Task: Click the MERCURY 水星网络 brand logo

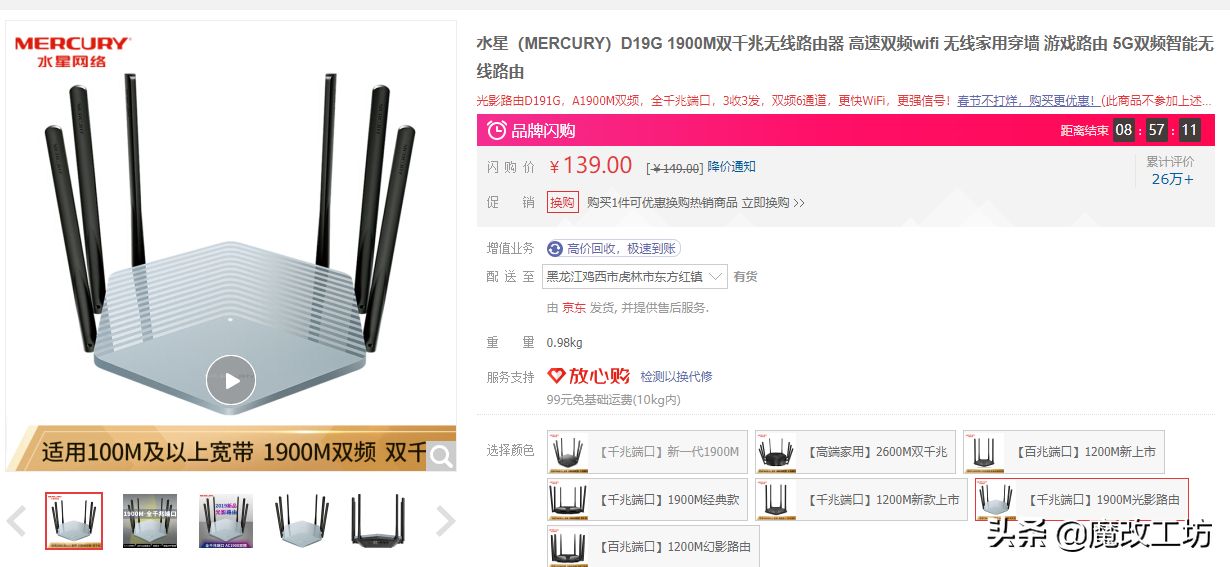Action: tap(71, 52)
